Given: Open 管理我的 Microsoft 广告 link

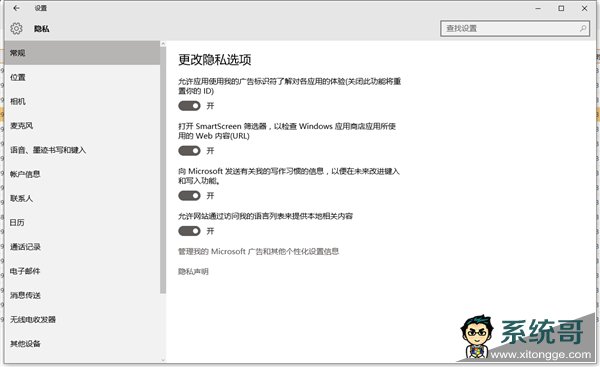Looking at the screenshot, I should (x=258, y=251).
